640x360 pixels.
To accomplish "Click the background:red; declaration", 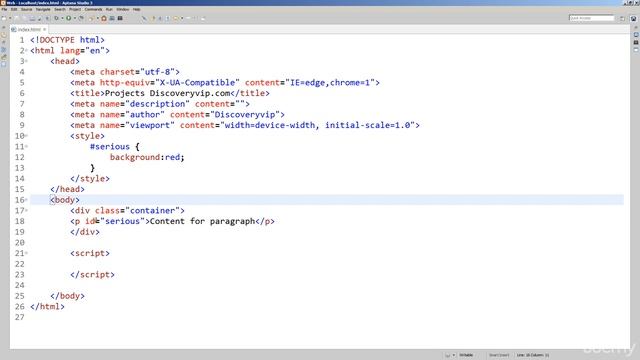I will point(147,157).
